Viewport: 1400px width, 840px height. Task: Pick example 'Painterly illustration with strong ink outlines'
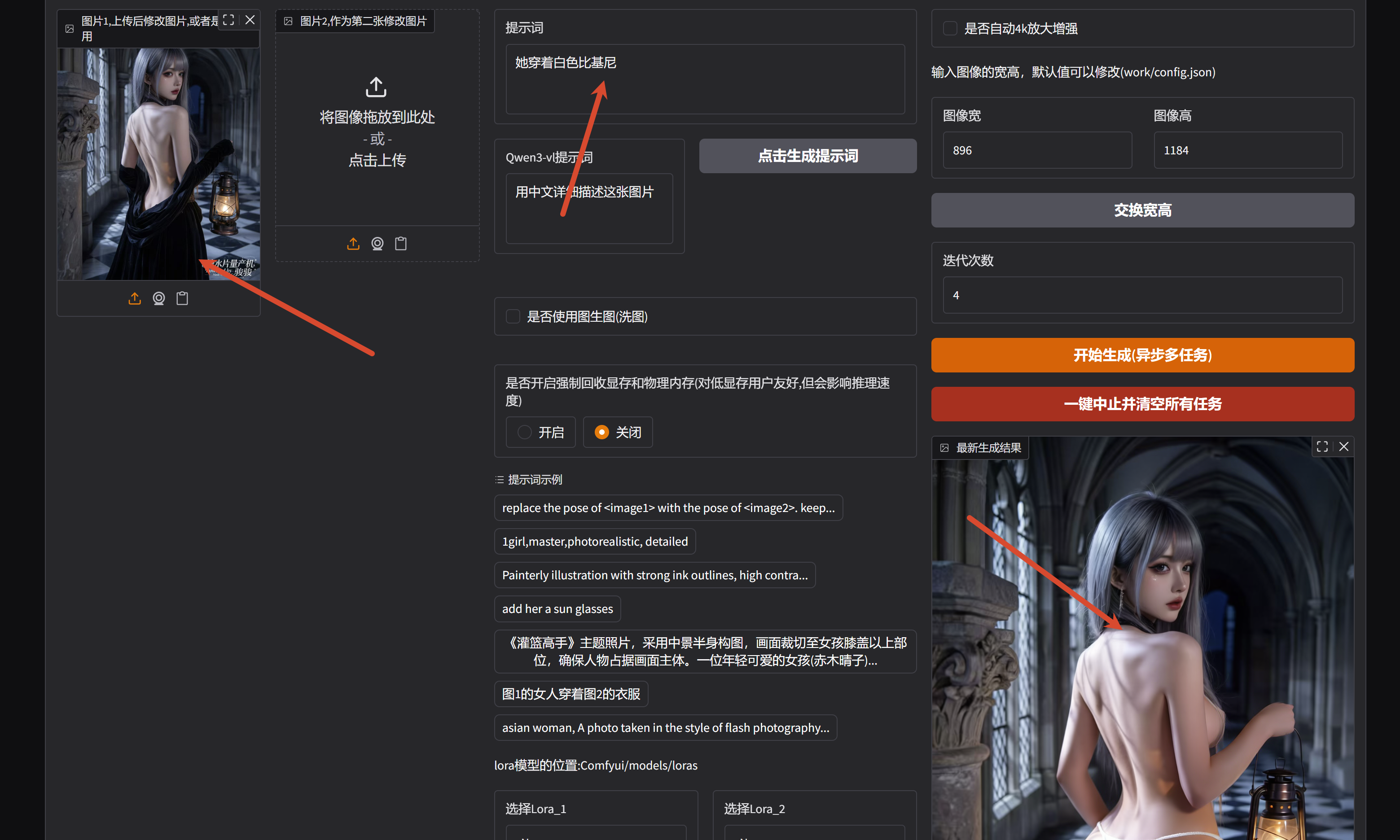click(x=655, y=575)
